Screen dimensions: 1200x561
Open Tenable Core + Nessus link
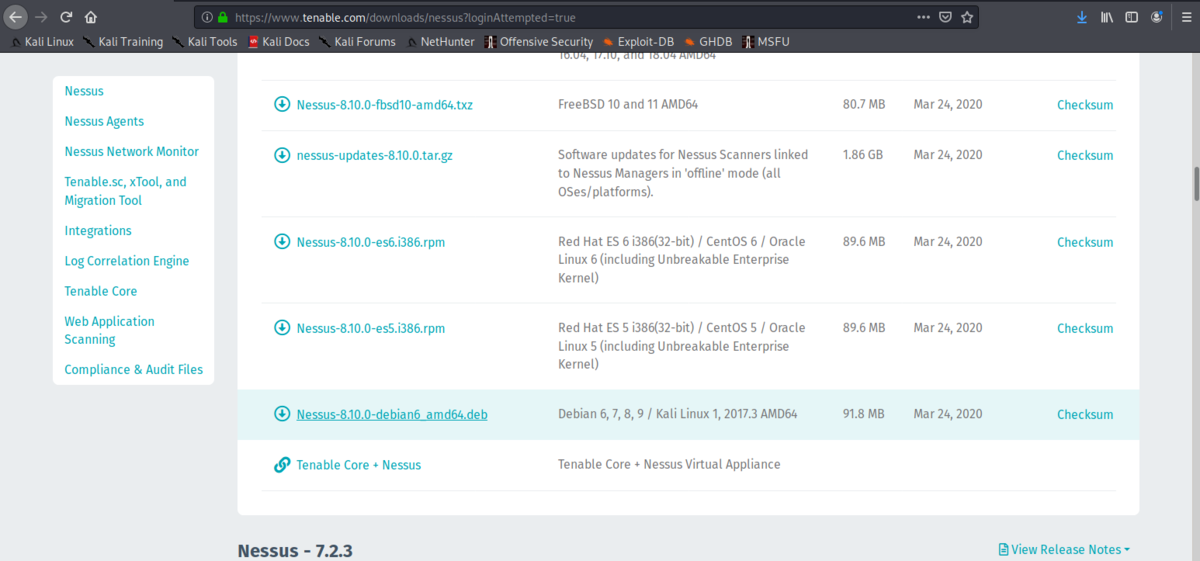(x=359, y=465)
